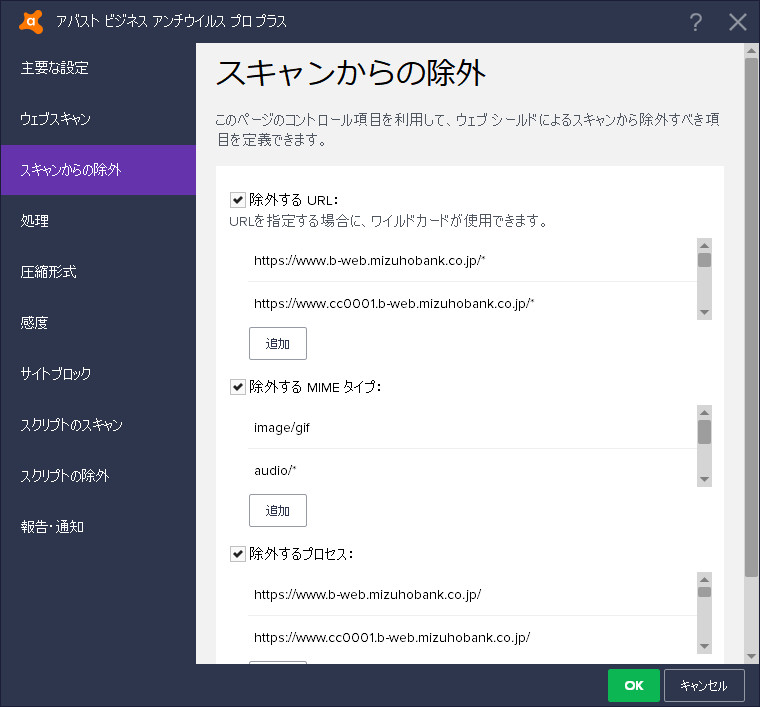Image resolution: width=760 pixels, height=707 pixels.
Task: Click the down arrow of the MIME list scrollbar
Action: [x=704, y=479]
